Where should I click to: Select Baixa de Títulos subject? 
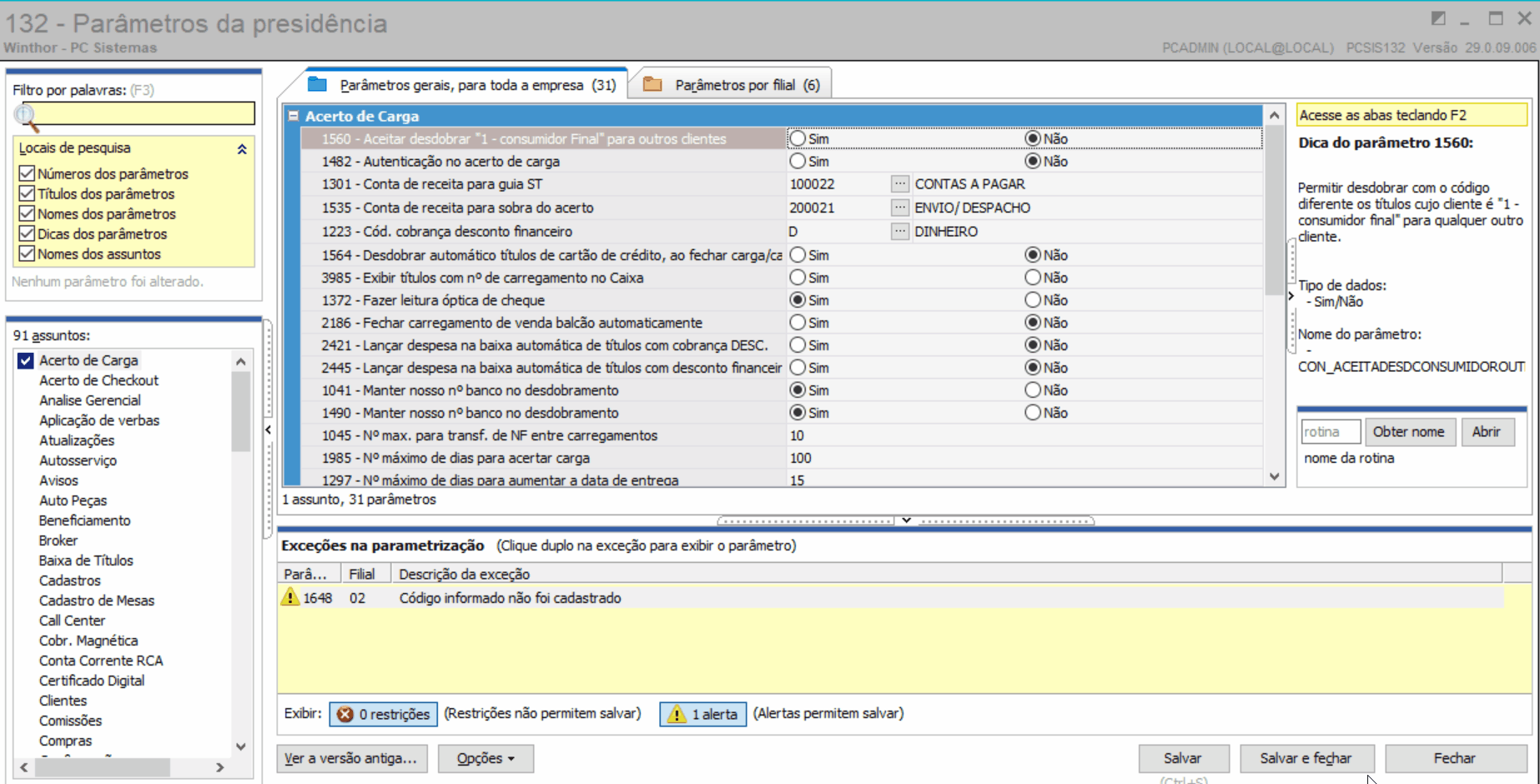click(86, 560)
